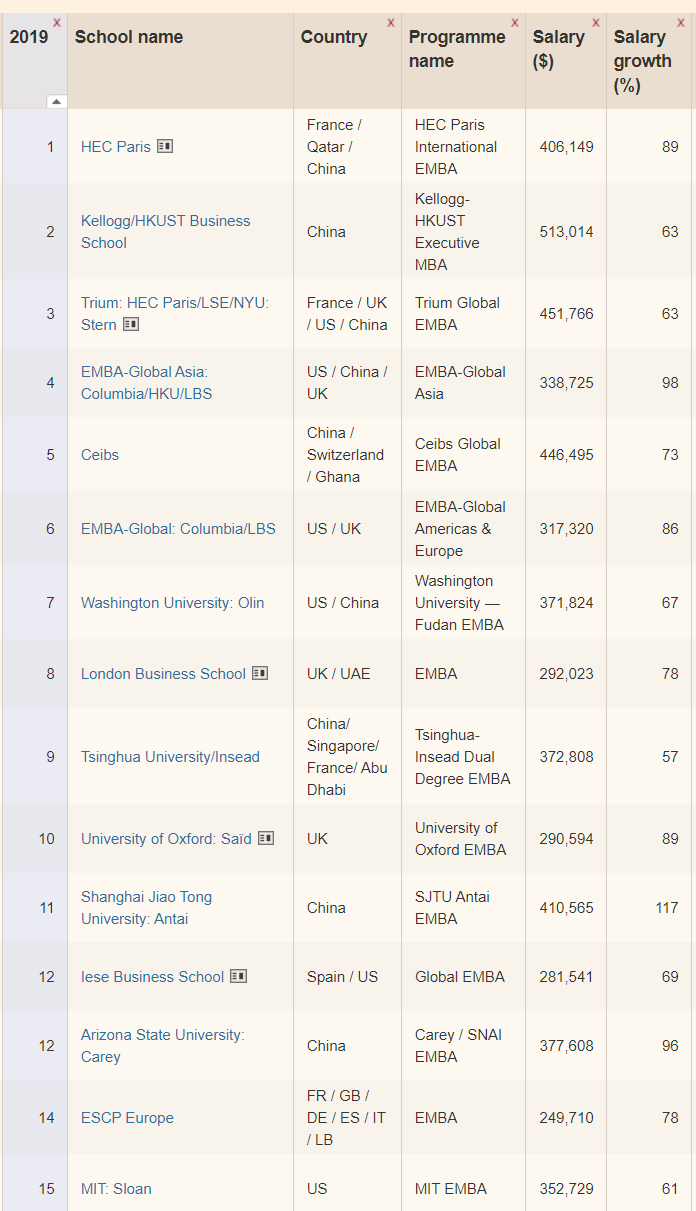Sort by School name column header

129,37
